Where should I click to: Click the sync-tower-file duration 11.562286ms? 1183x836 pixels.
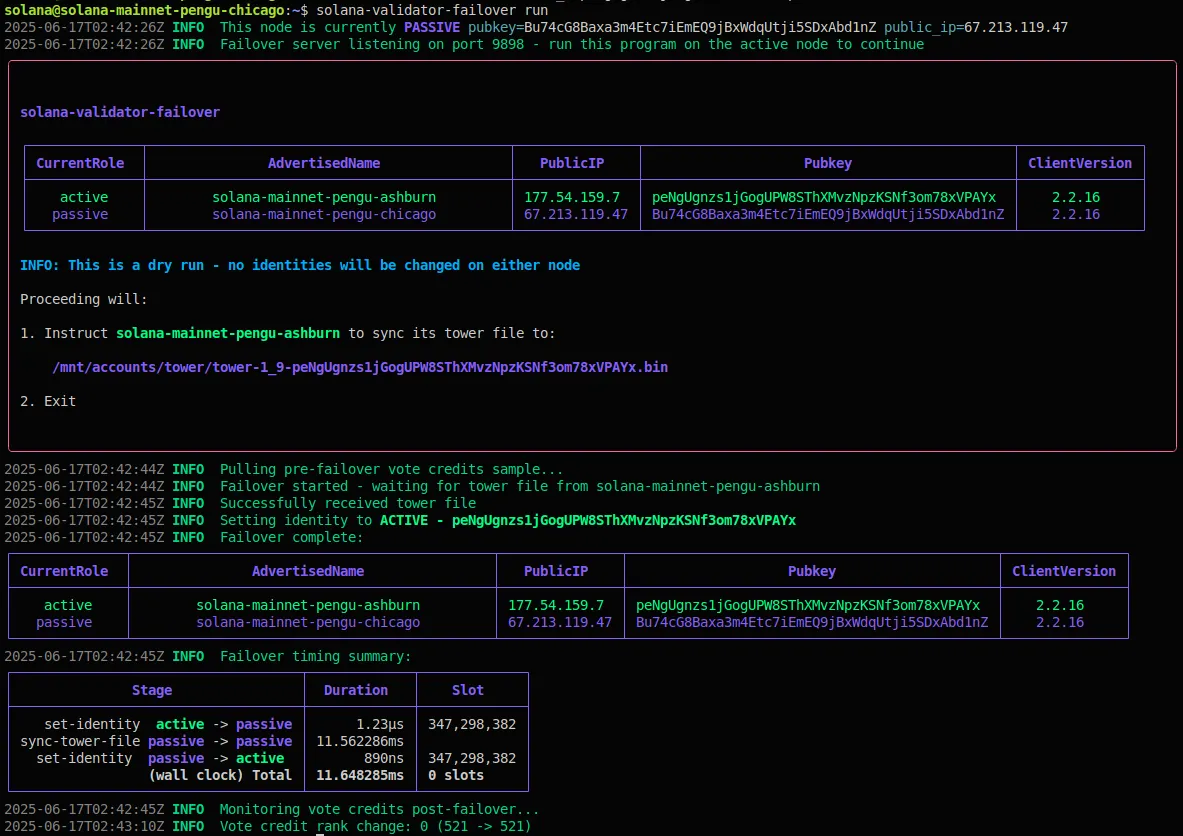pyautogui.click(x=360, y=741)
